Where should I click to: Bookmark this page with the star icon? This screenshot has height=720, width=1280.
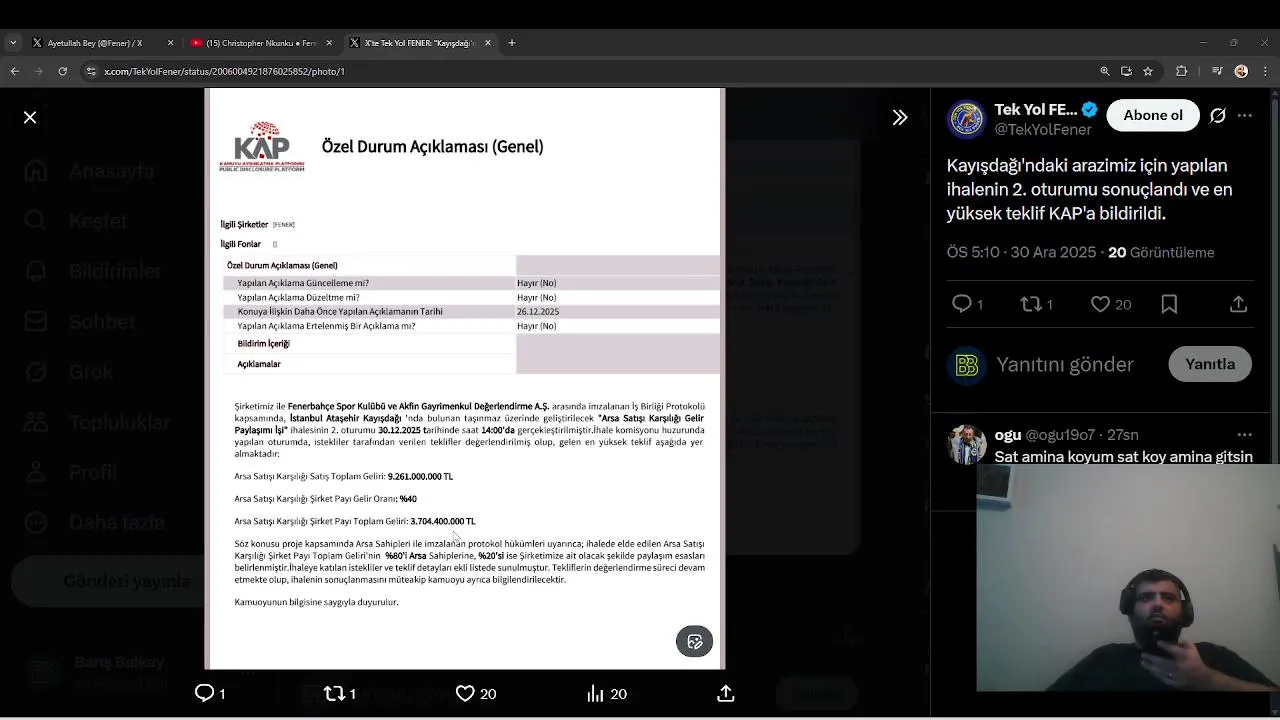tap(1148, 71)
